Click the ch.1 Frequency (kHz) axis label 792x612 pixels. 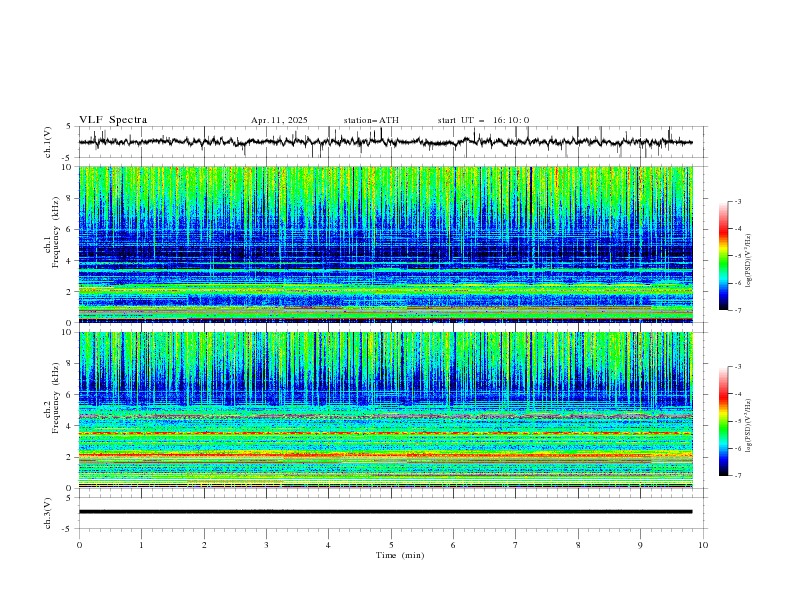point(51,233)
